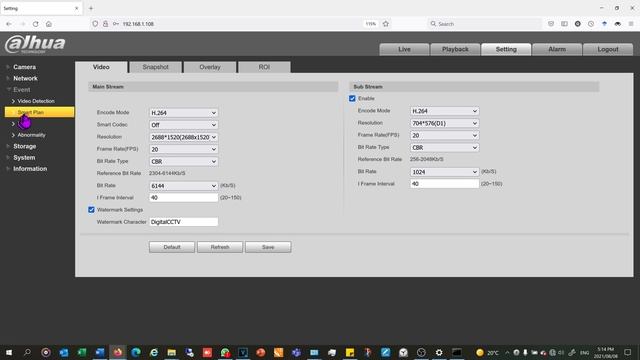Open Excel from the taskbar
The height and width of the screenshot is (360, 640).
[82, 352]
